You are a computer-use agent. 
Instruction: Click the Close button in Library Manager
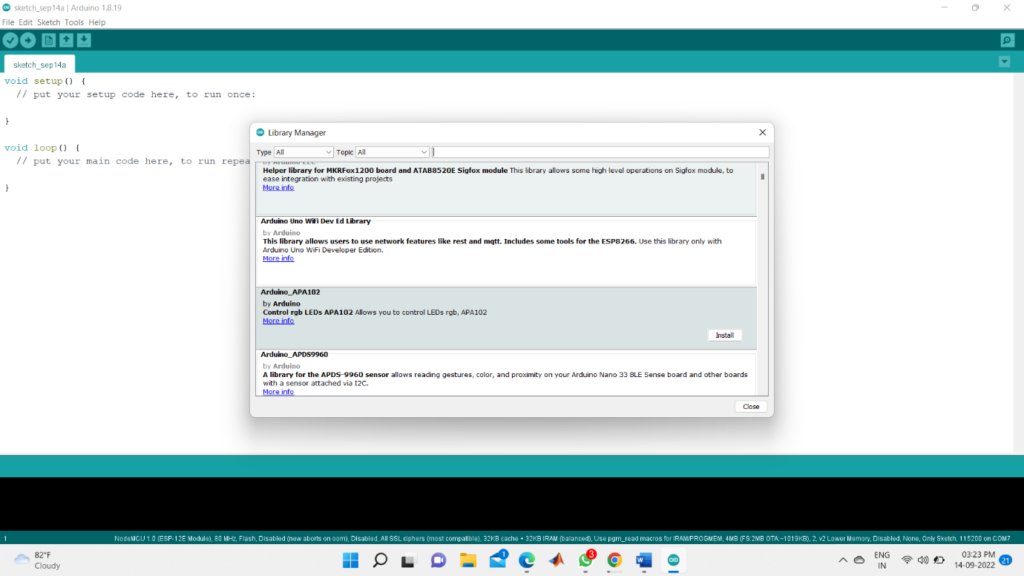click(750, 406)
